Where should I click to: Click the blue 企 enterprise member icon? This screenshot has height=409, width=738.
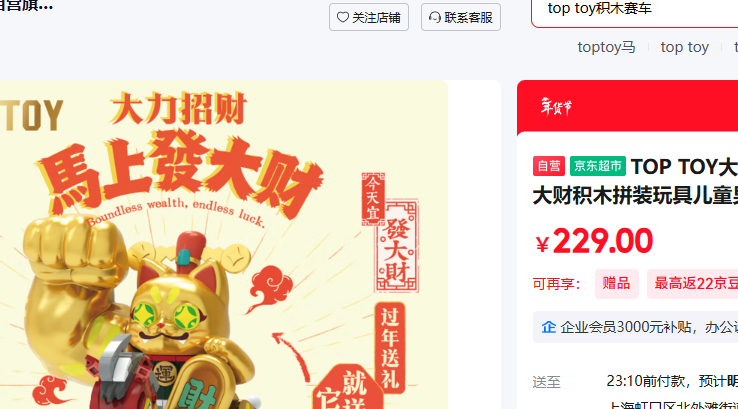click(549, 327)
